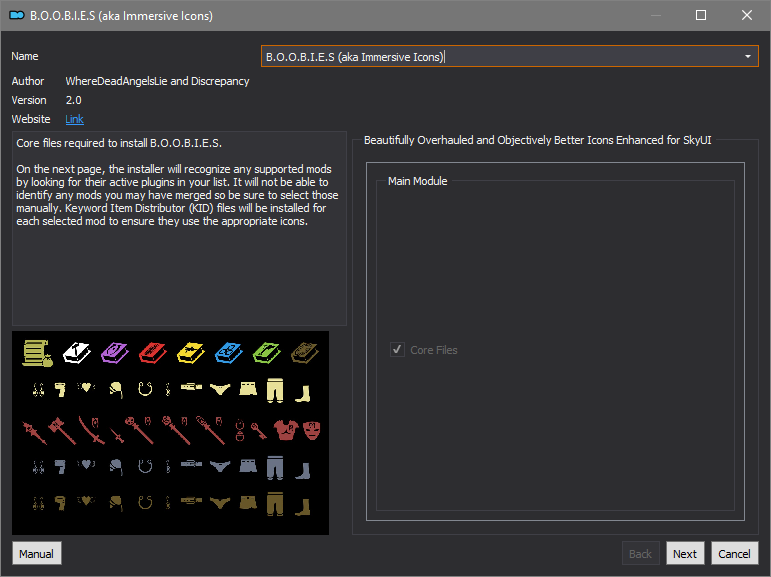Click the Next button
The width and height of the screenshot is (771, 577).
(x=685, y=553)
